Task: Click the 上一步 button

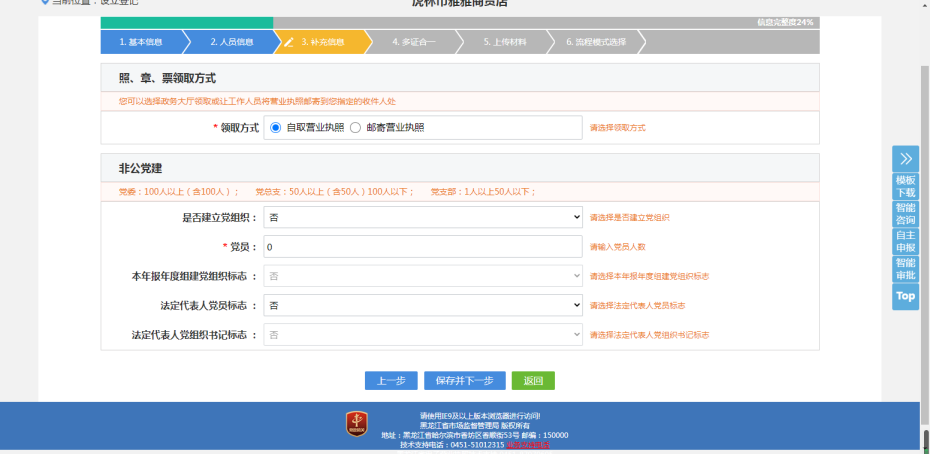Action: point(391,381)
